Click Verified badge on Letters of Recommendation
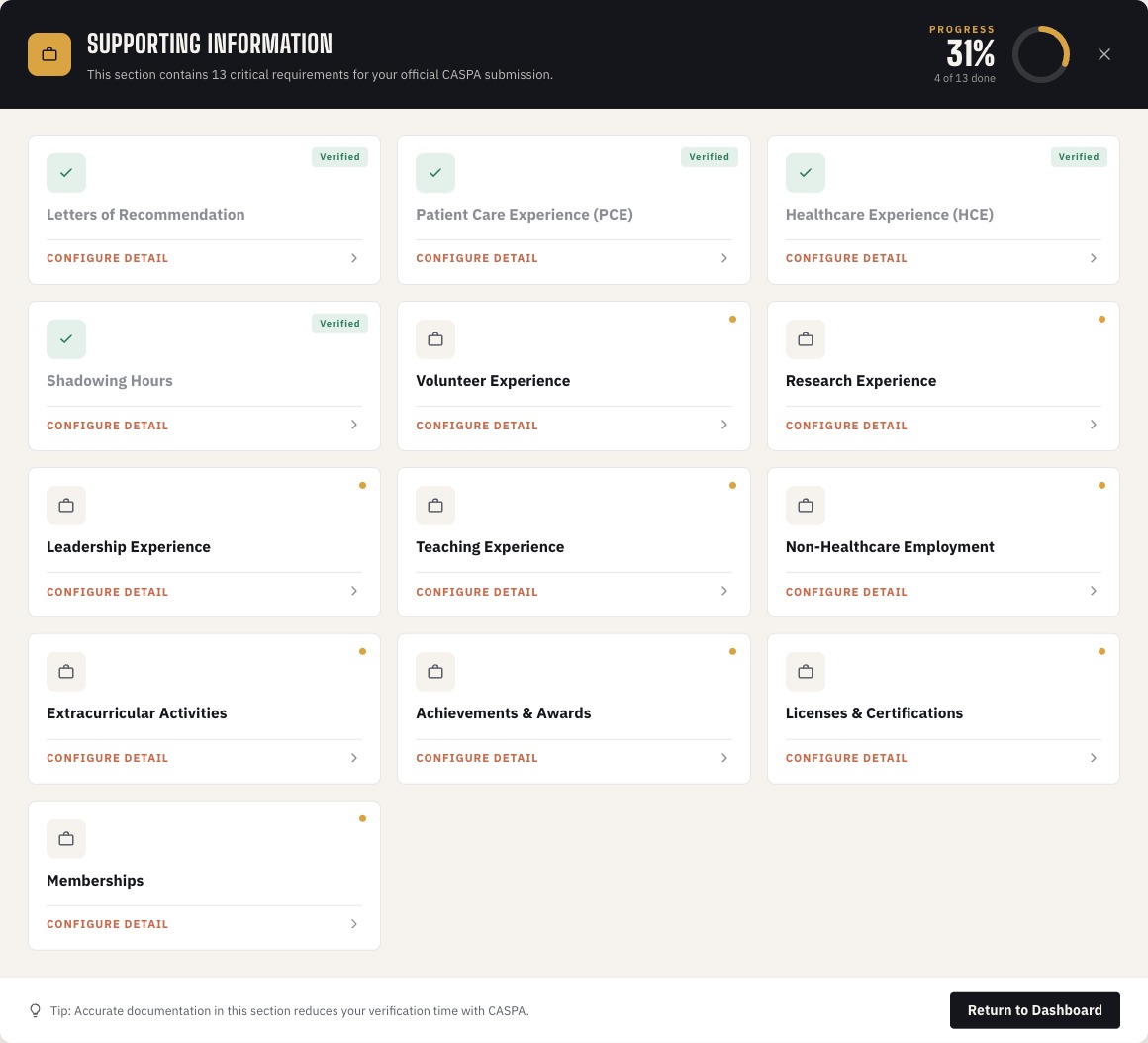Screen dimensions: 1148x1043 pos(339,157)
